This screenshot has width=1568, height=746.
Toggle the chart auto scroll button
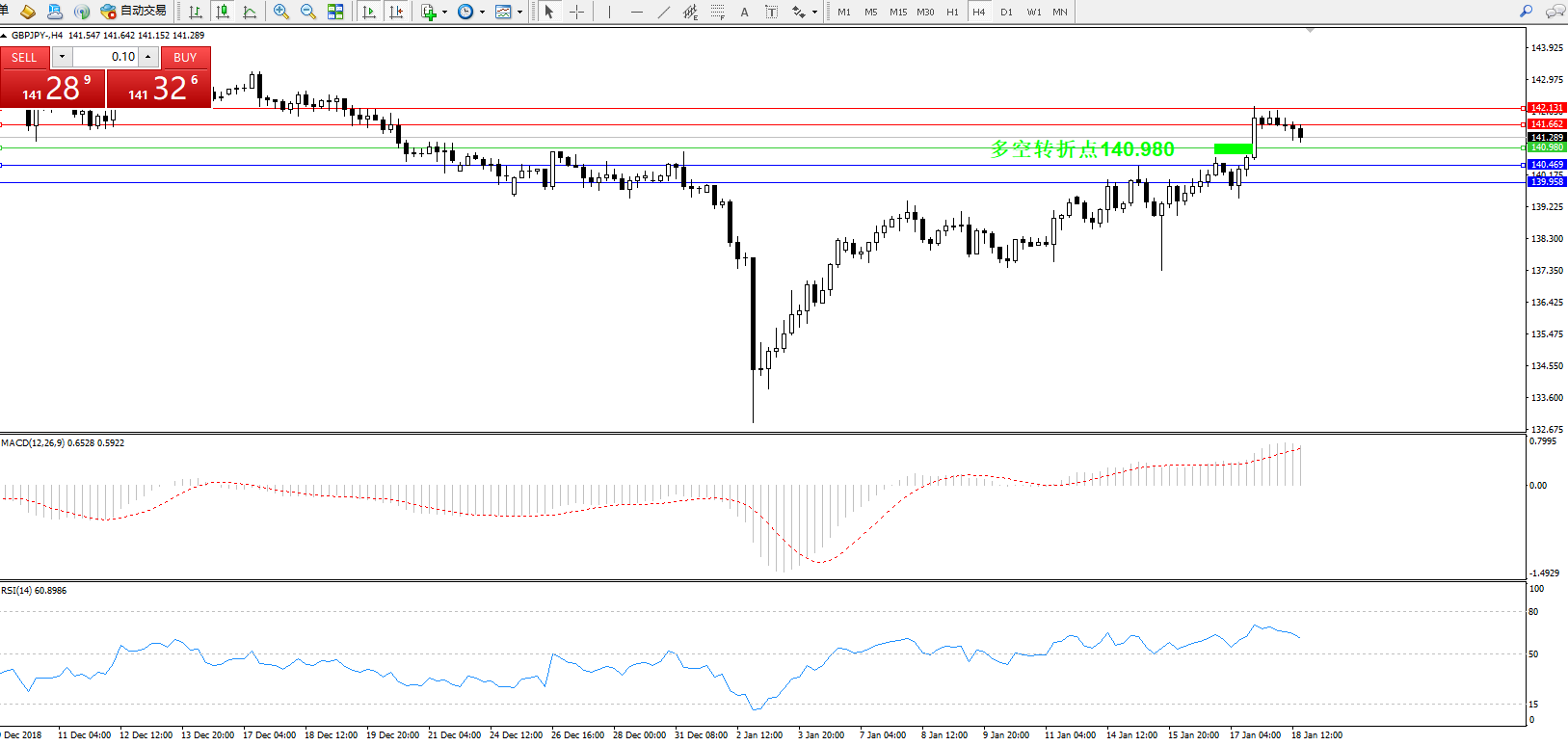click(x=369, y=12)
